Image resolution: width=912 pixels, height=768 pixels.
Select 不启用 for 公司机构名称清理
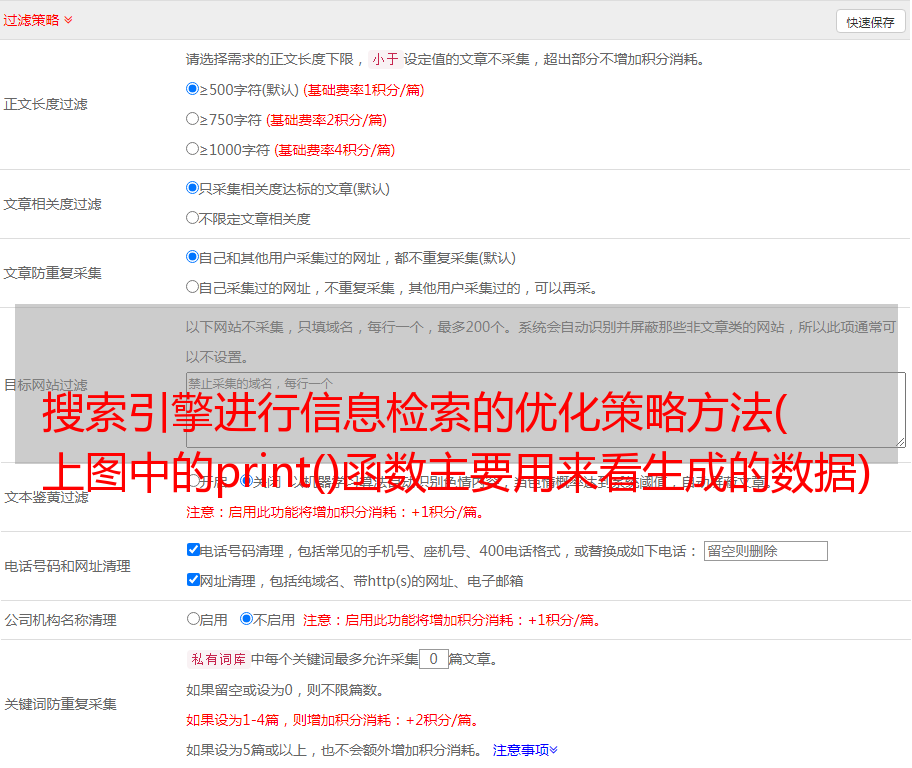coord(246,619)
